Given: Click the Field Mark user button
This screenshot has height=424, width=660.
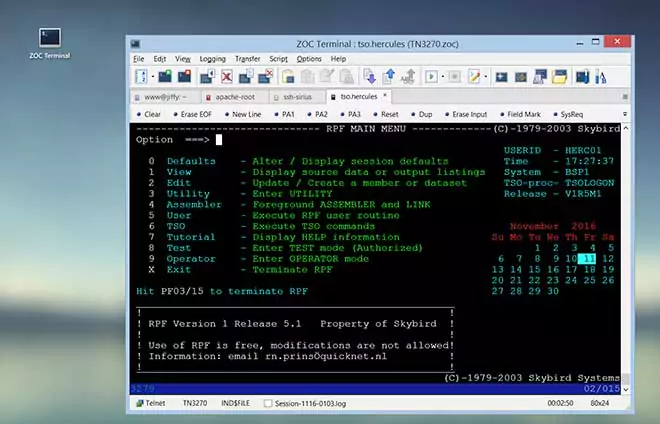Looking at the screenshot, I should [520, 114].
